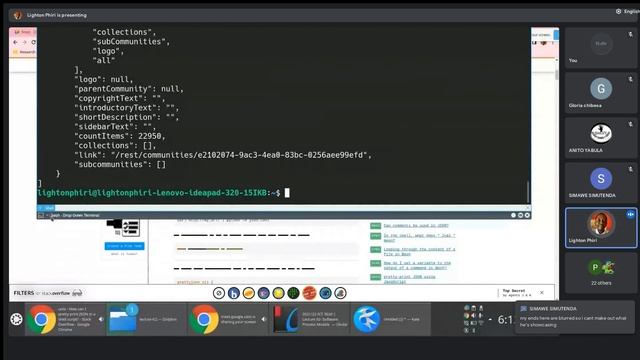Switch to the meet.google.com Chrome taskbar entry
640x360 pixels.
click(228, 319)
